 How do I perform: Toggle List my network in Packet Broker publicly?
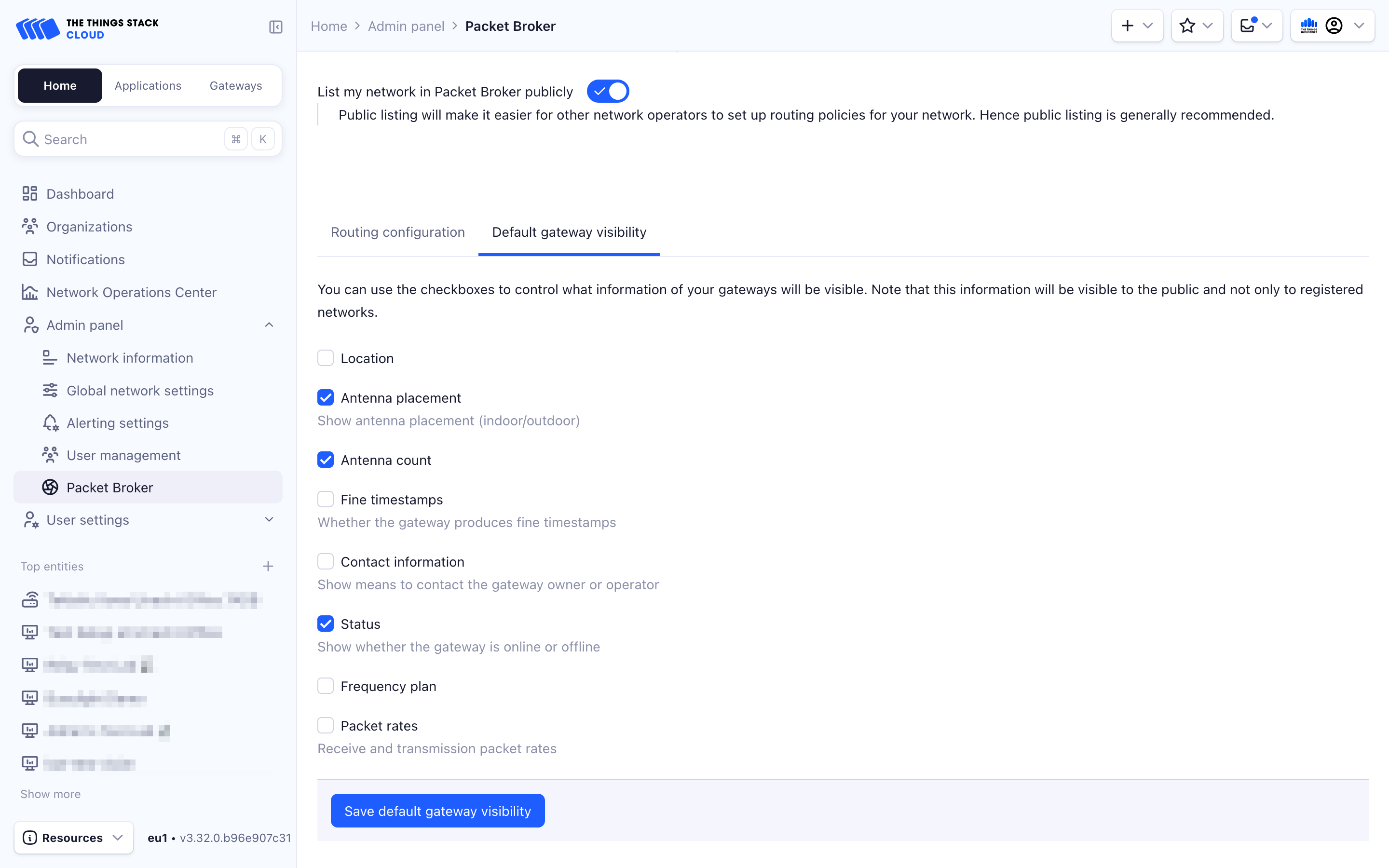(x=608, y=92)
